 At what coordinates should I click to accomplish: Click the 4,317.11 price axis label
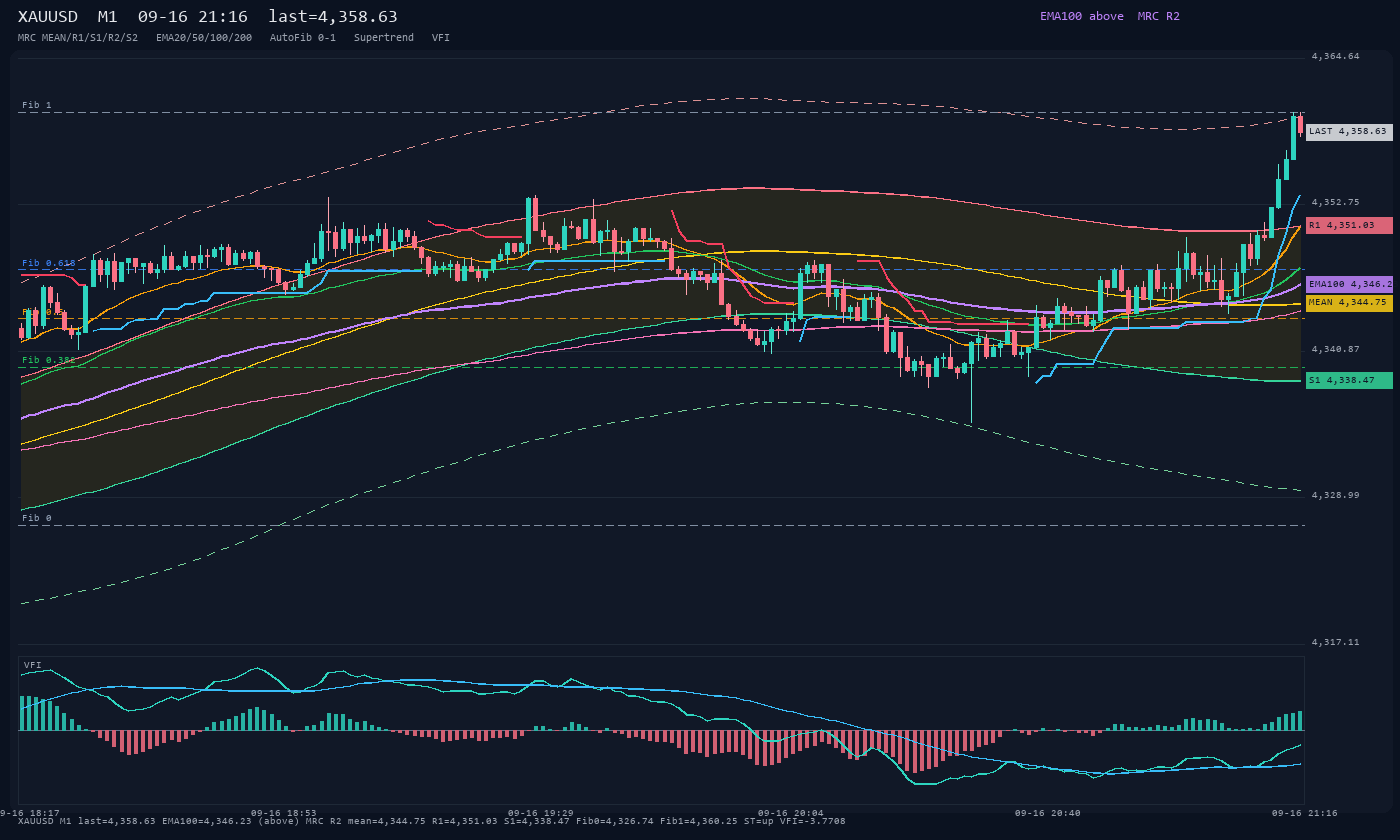point(1335,642)
